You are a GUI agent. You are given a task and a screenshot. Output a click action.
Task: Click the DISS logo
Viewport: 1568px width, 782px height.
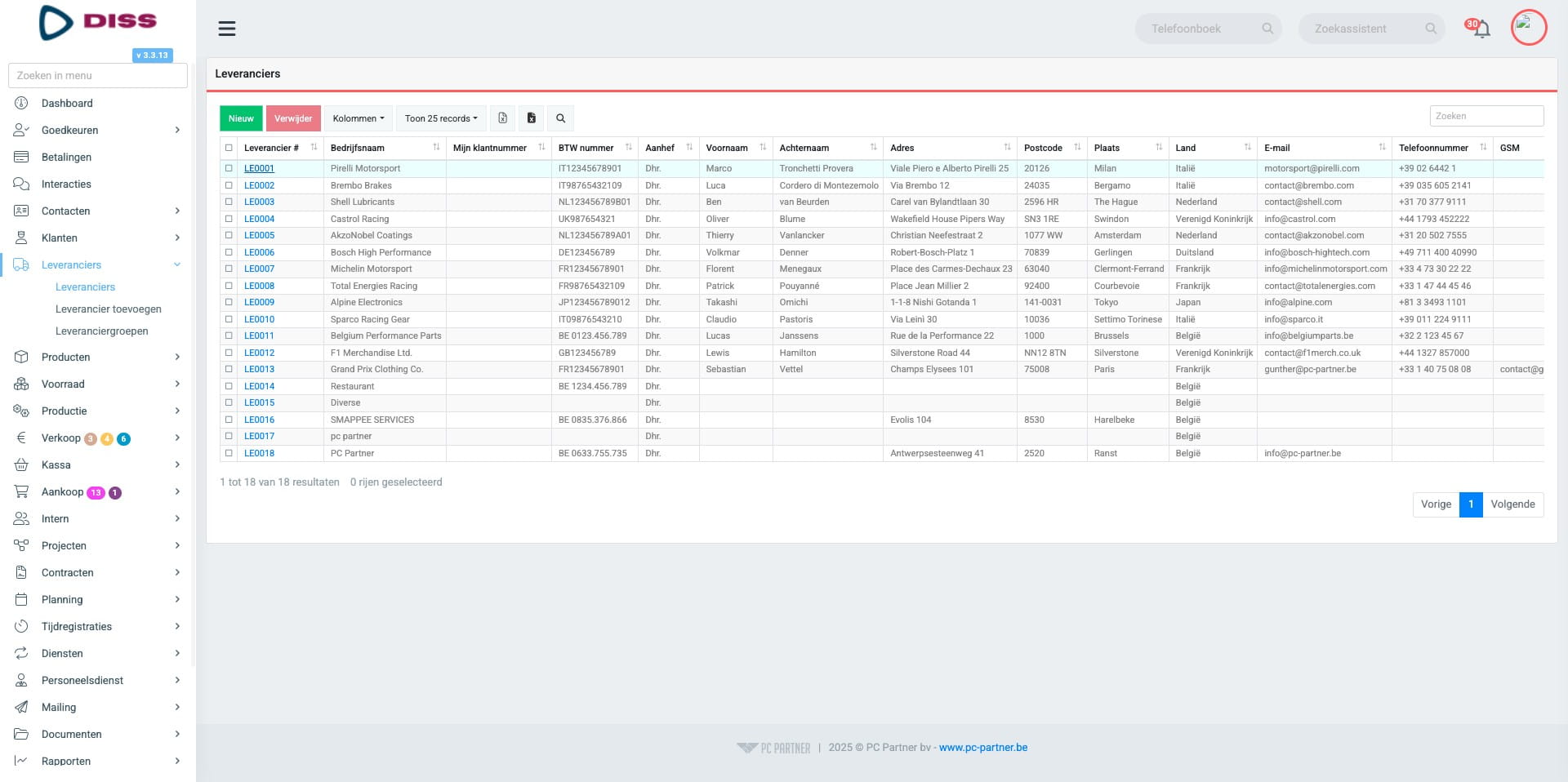[x=98, y=22]
